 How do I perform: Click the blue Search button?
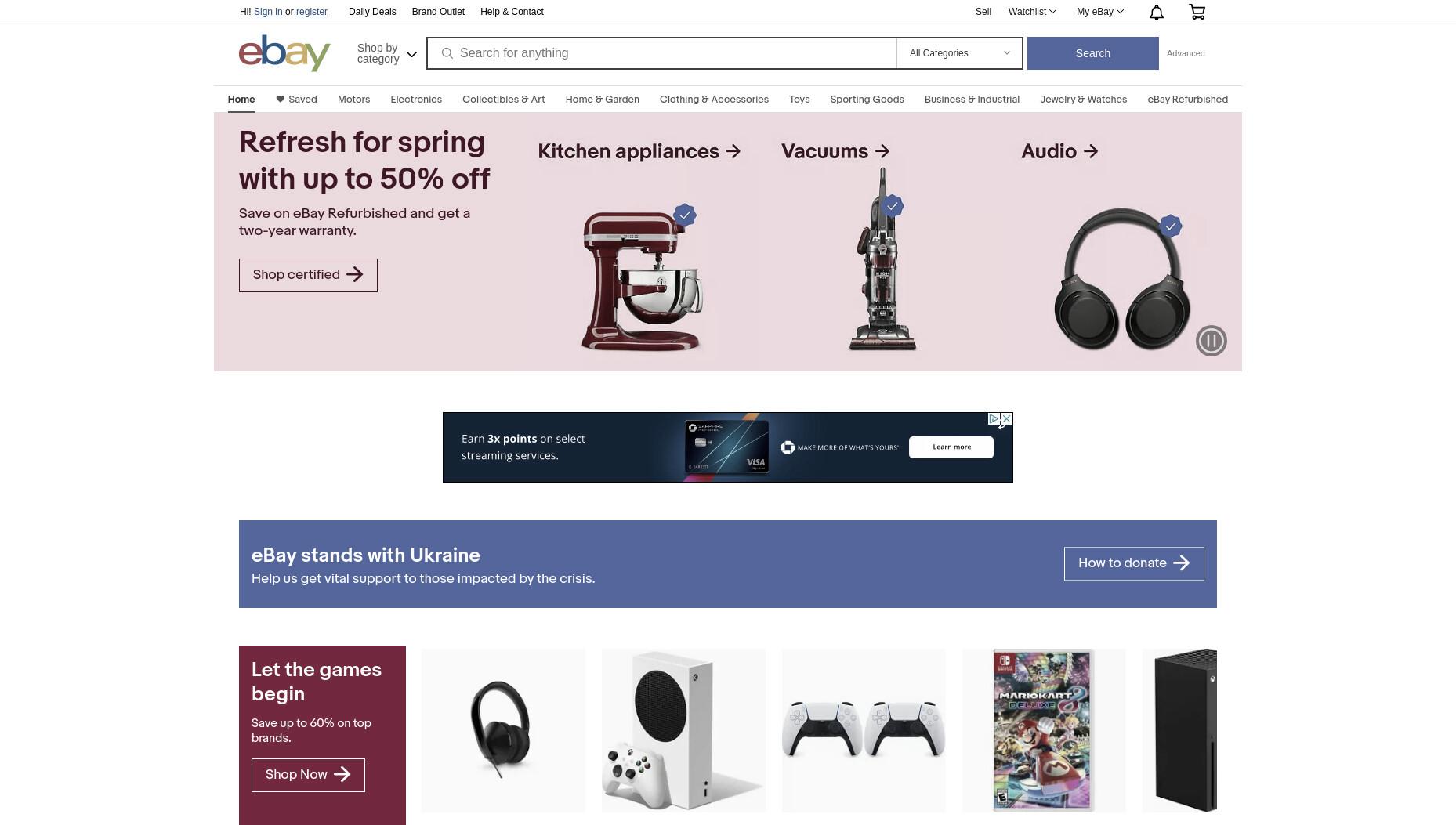point(1092,53)
